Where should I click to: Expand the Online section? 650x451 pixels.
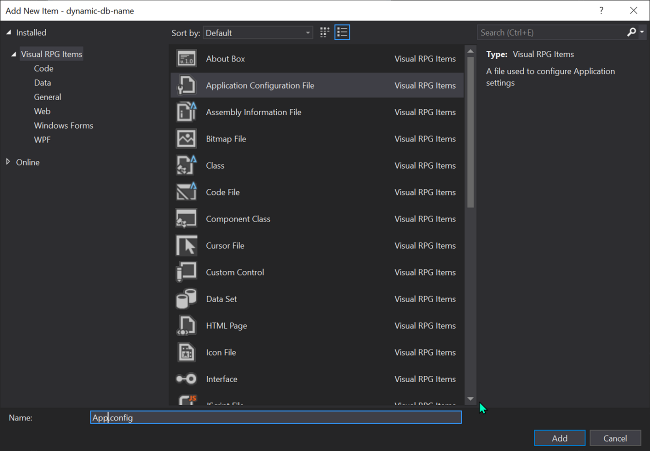[9, 162]
